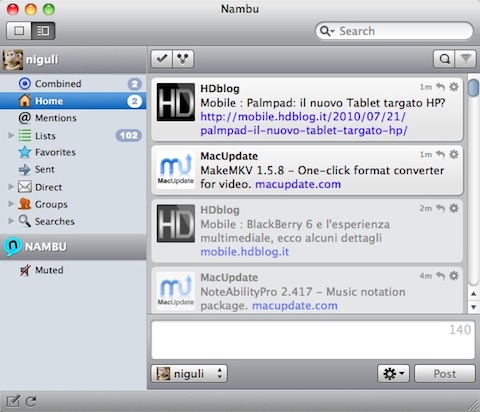Image resolution: width=480 pixels, height=412 pixels.
Task: Open compose gear options dropdown
Action: [393, 374]
